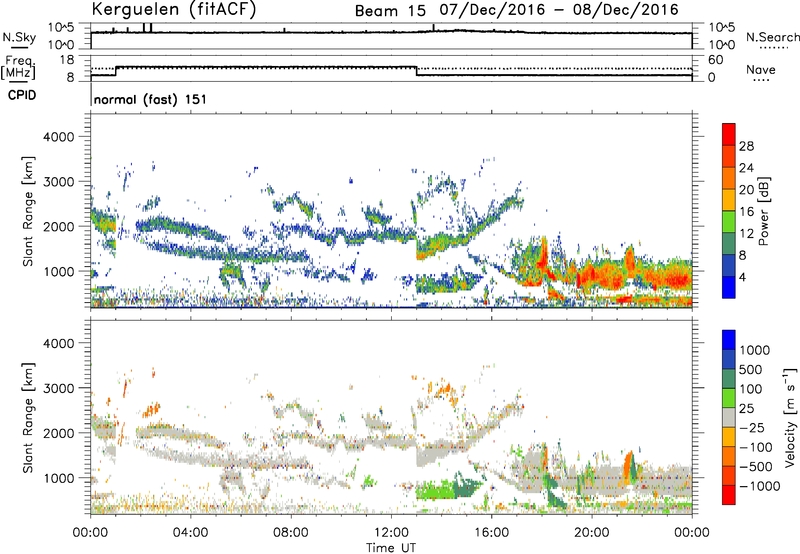
Task: Click the '28' tick on Power colorbar
Action: [746, 146]
